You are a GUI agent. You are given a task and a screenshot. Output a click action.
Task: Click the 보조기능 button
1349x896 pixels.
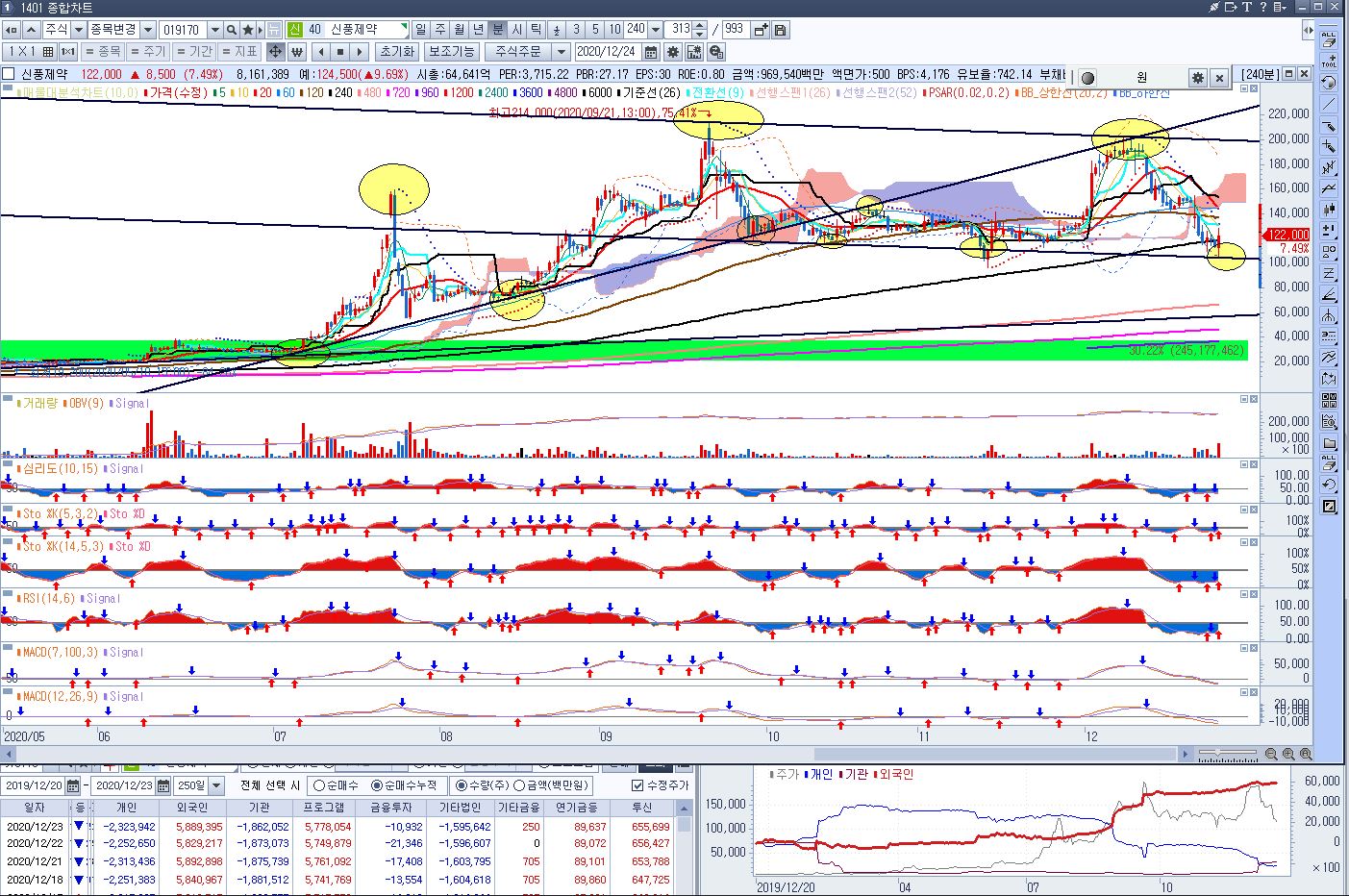click(451, 52)
